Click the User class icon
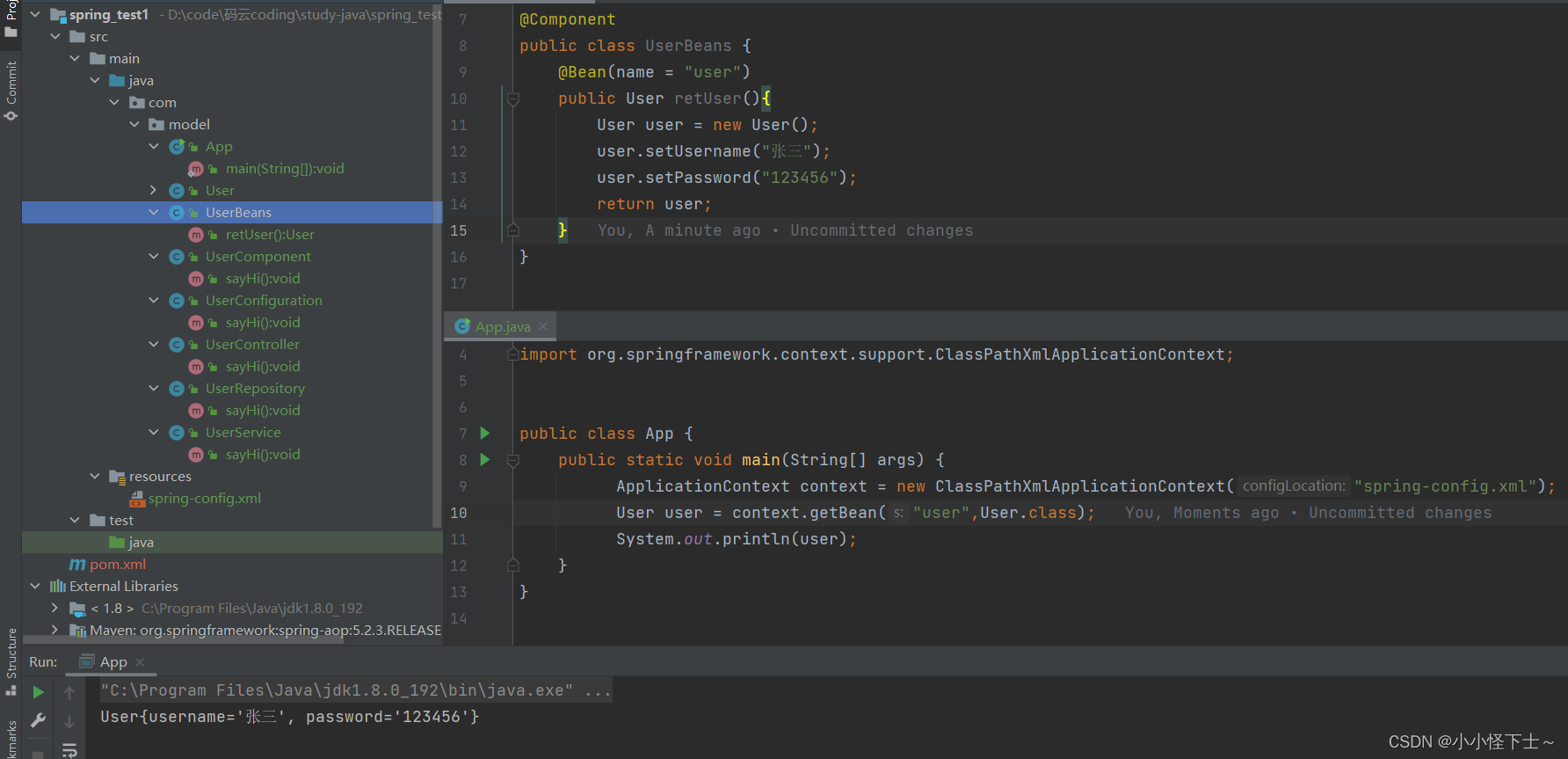 [x=177, y=191]
